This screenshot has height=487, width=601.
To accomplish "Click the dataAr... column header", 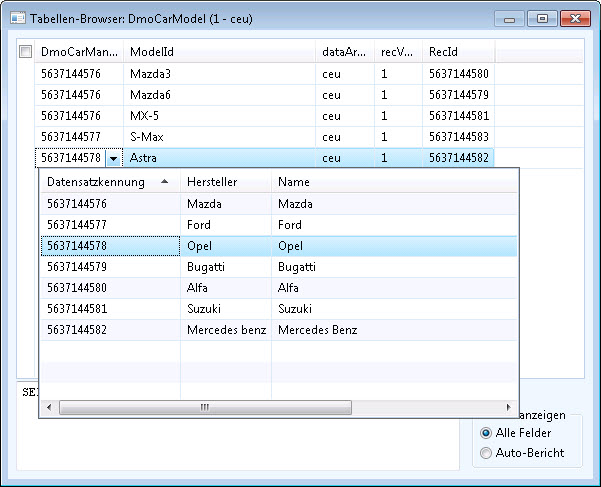I will tap(345, 52).
